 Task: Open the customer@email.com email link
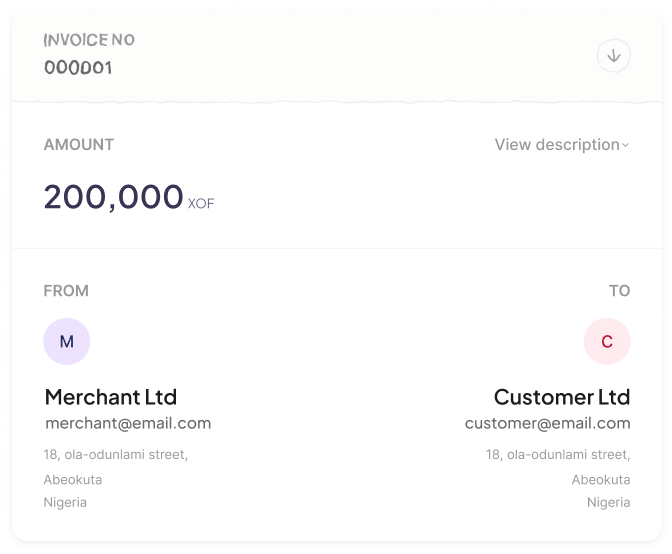tap(547, 423)
